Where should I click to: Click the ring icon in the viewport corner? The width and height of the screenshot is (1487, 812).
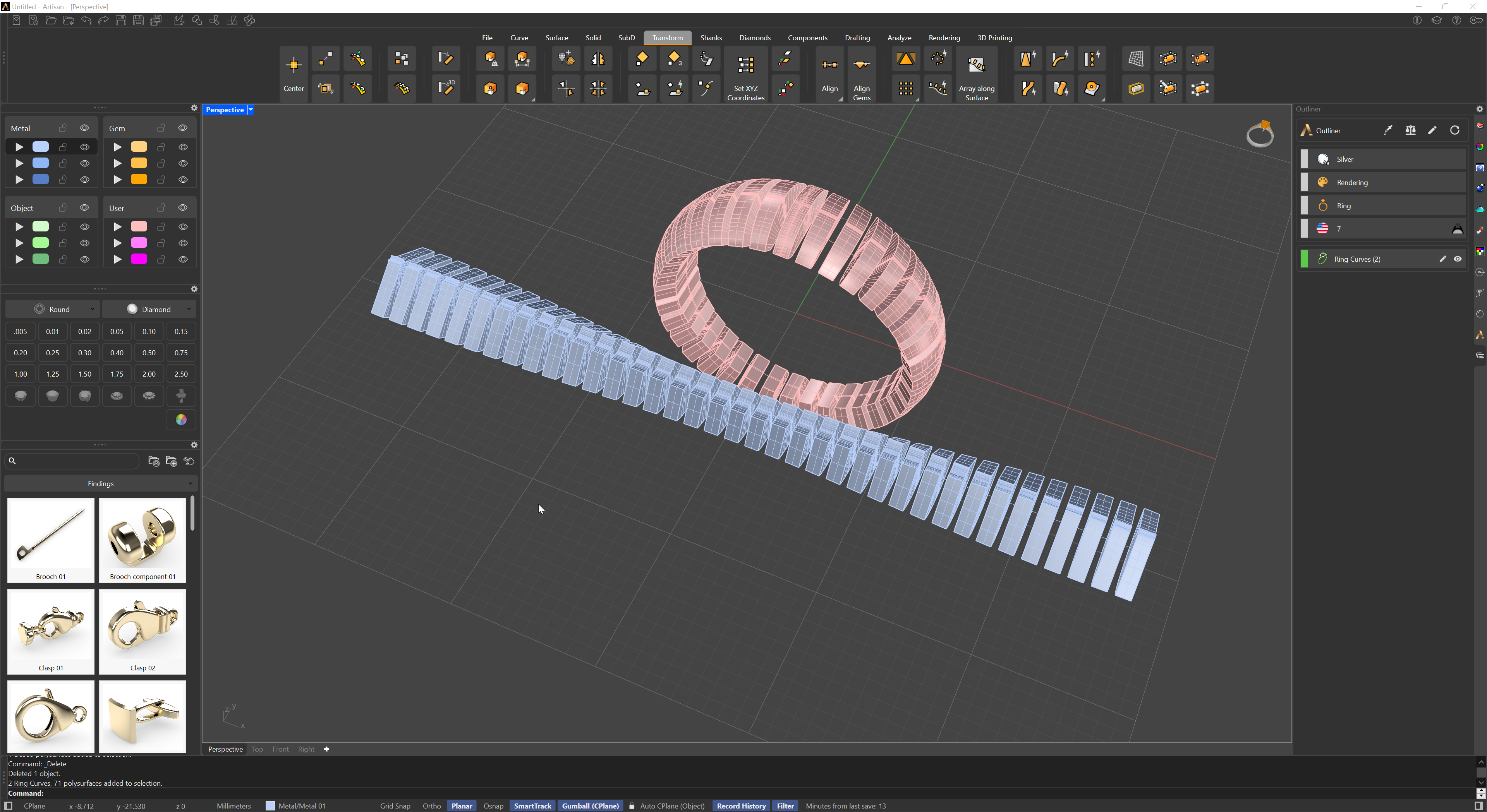pos(1260,134)
